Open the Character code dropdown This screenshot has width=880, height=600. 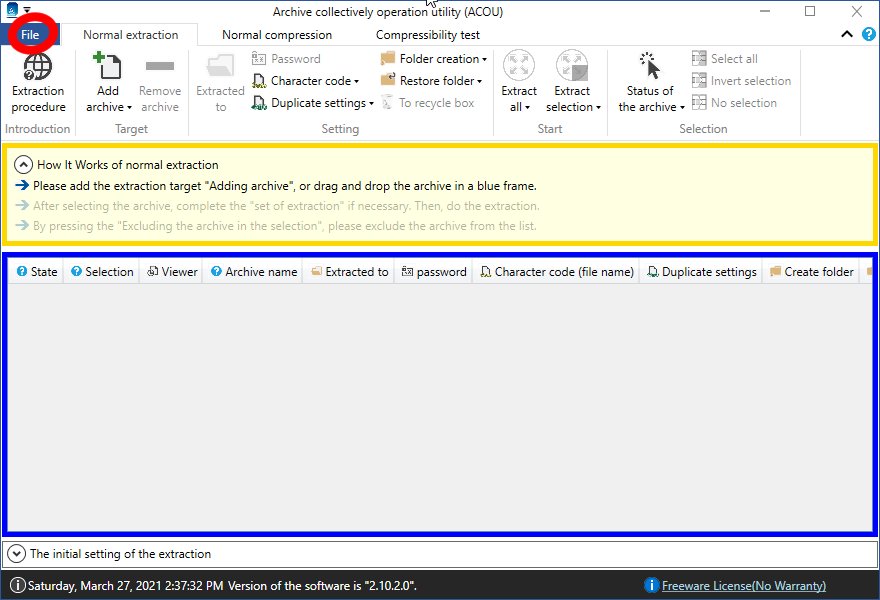pyautogui.click(x=305, y=81)
